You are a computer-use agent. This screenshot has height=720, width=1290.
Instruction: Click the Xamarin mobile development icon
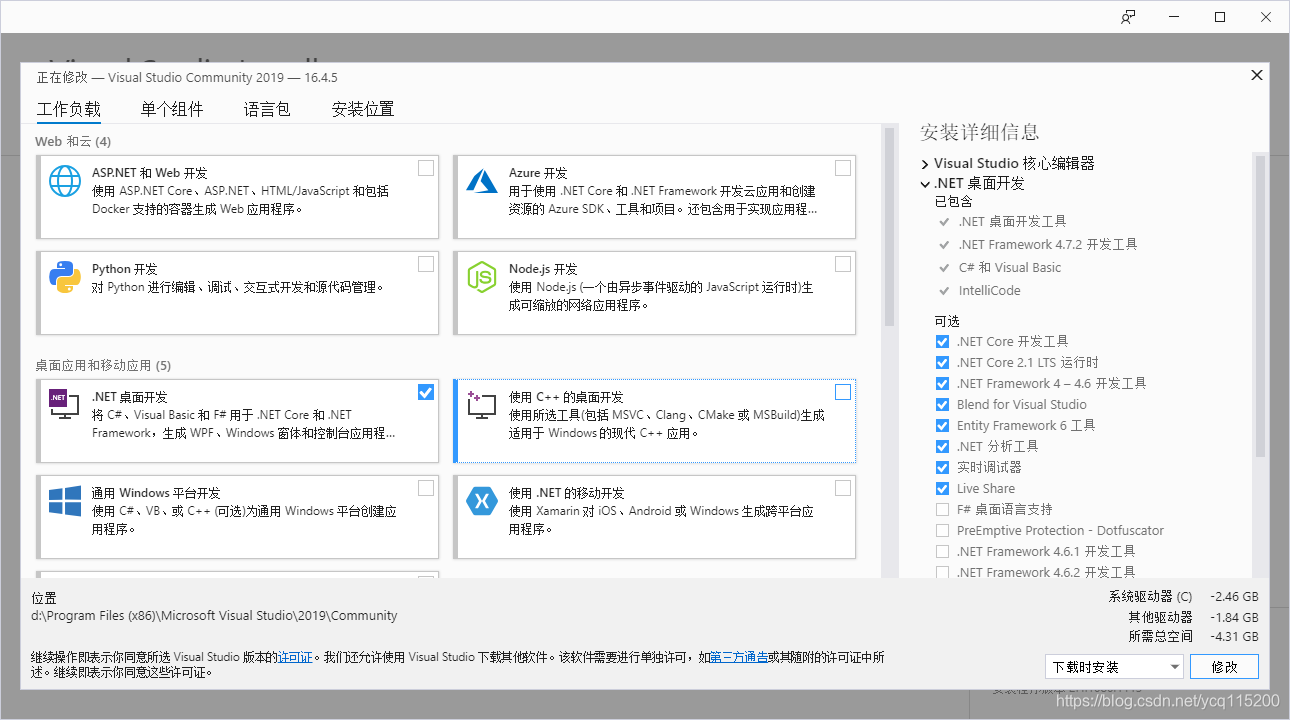coord(482,501)
